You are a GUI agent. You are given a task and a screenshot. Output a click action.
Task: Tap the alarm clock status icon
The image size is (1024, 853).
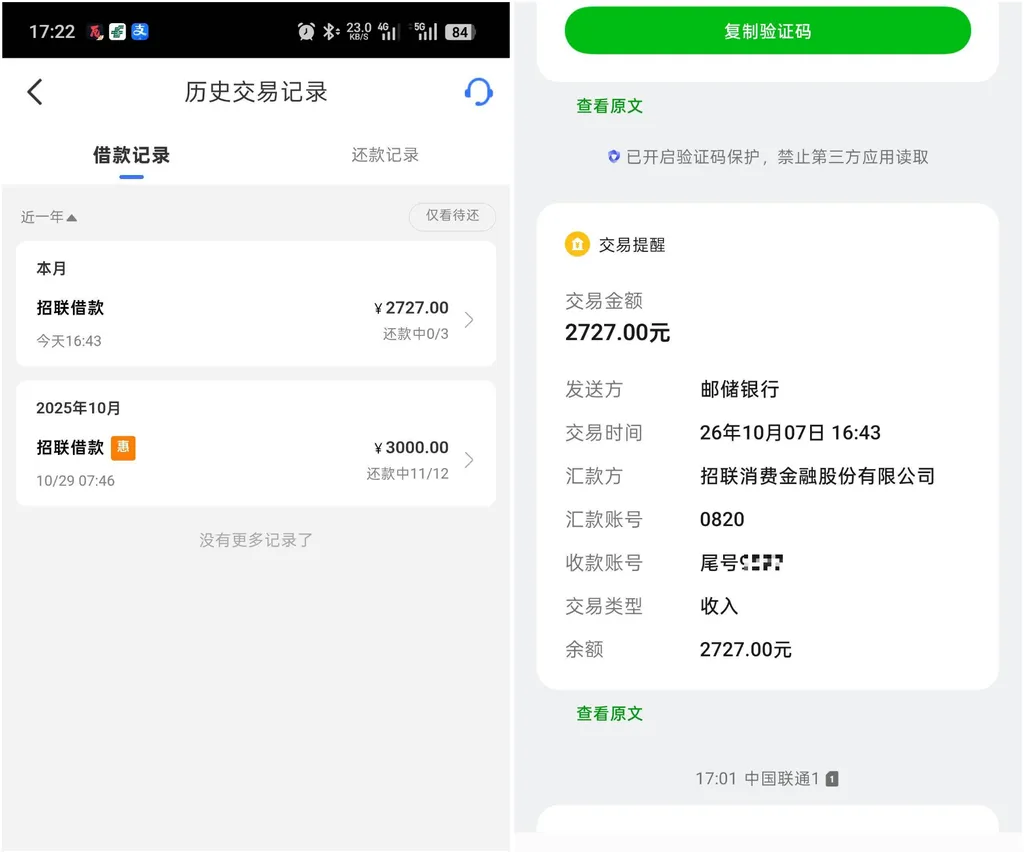[306, 31]
